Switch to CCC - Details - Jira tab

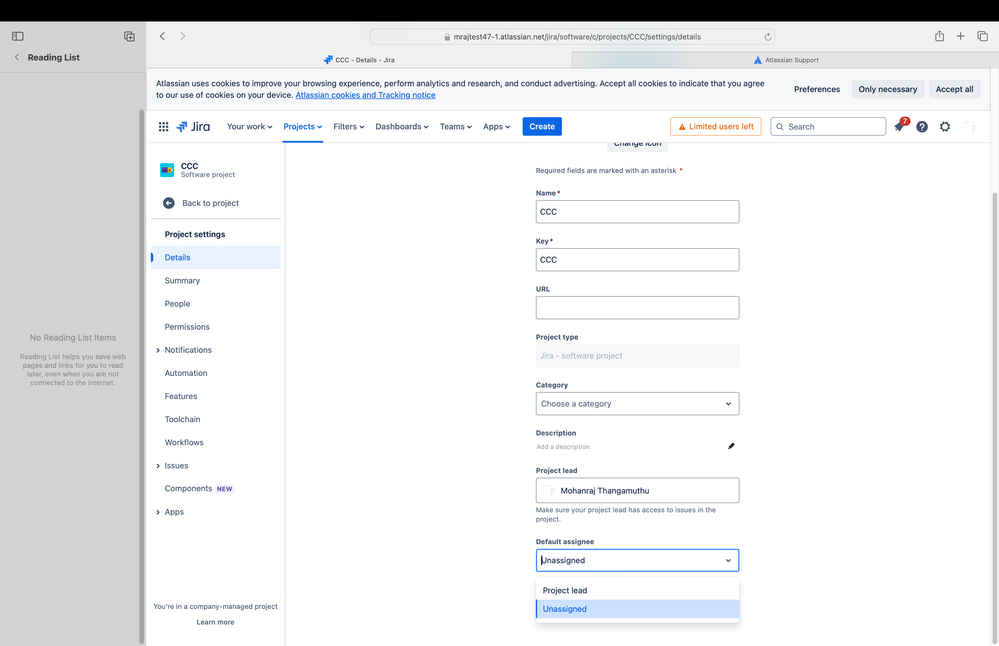tap(359, 60)
